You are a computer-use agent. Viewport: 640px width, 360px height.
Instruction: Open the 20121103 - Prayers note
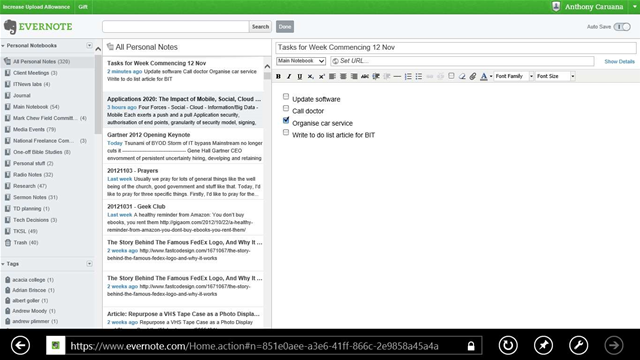pyautogui.click(x=183, y=182)
